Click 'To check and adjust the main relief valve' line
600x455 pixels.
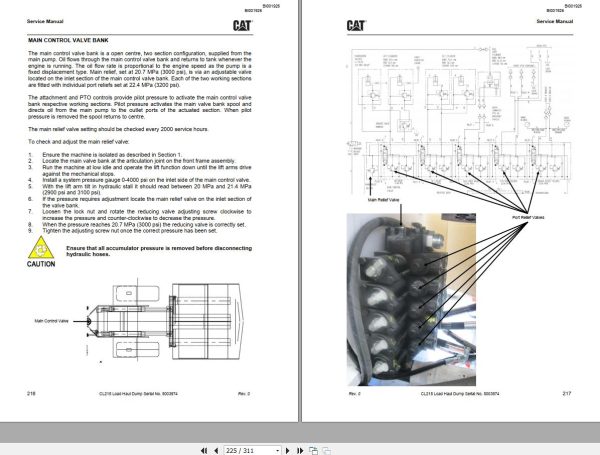click(79, 142)
